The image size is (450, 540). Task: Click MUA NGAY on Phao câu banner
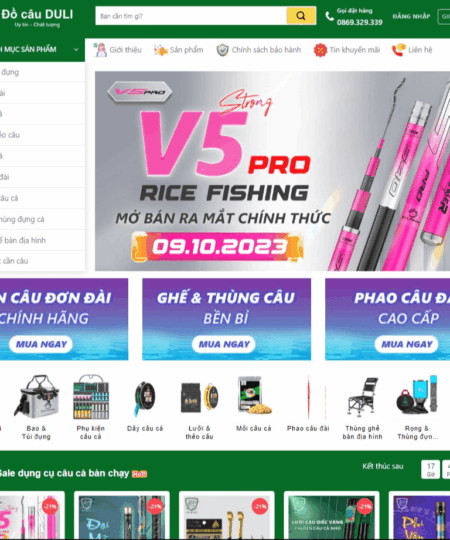click(407, 344)
